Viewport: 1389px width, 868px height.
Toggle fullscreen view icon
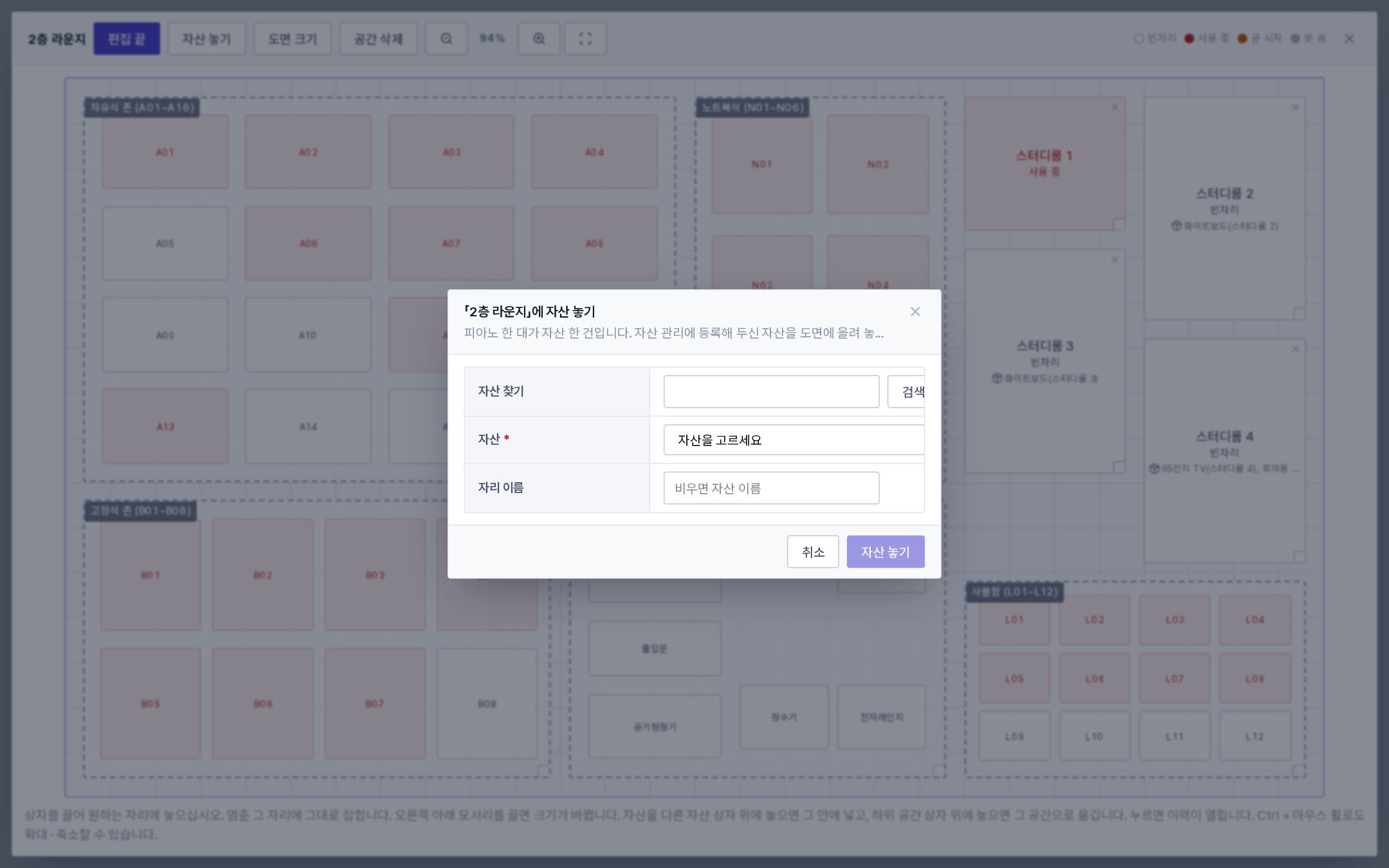tap(585, 39)
